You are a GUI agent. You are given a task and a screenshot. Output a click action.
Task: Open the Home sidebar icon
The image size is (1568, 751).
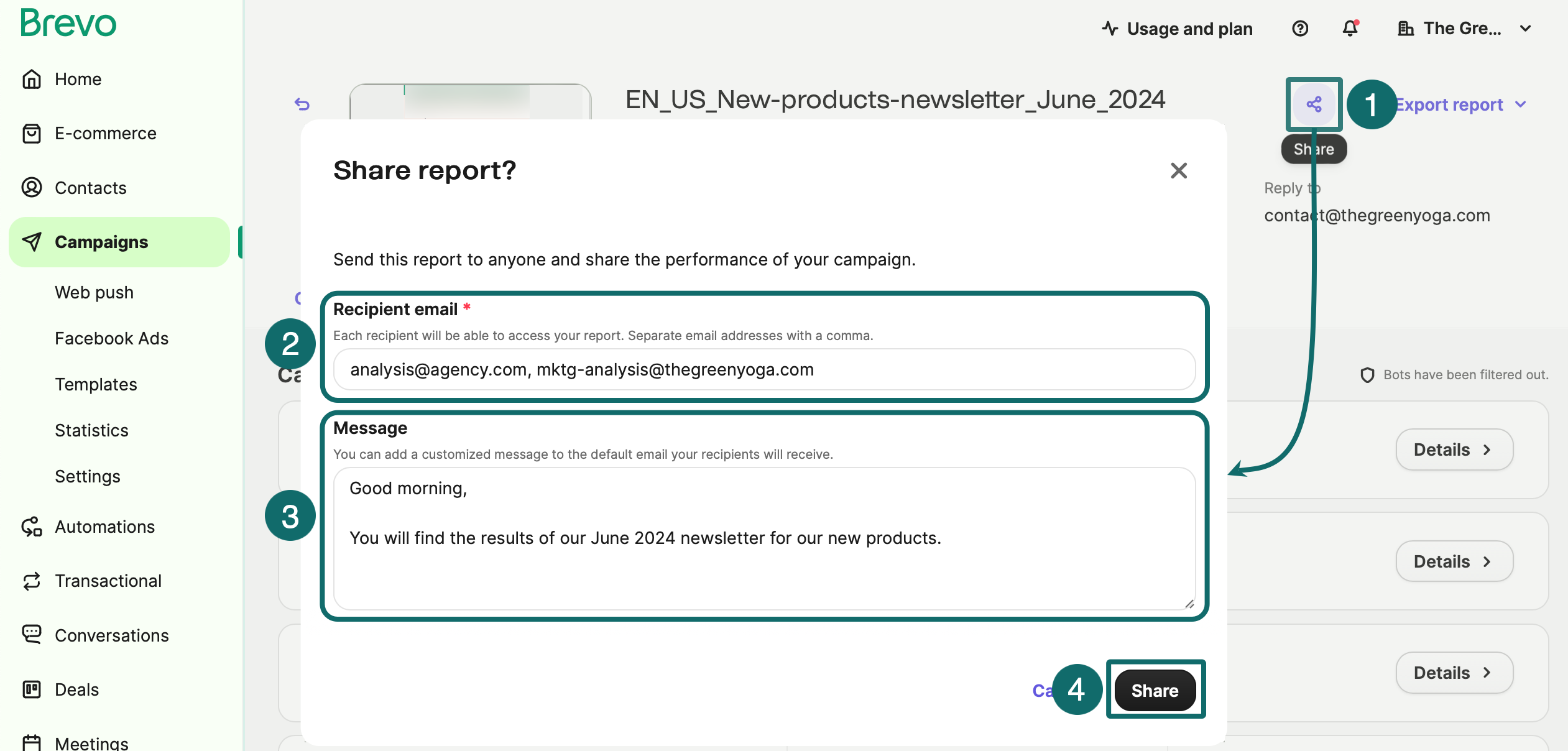click(32, 79)
